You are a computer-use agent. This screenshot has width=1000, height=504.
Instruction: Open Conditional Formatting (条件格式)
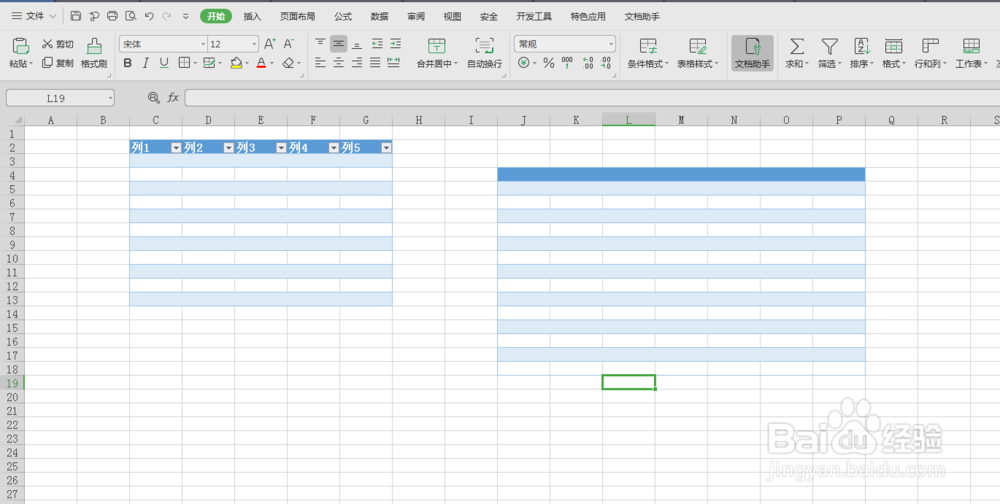coord(648,52)
